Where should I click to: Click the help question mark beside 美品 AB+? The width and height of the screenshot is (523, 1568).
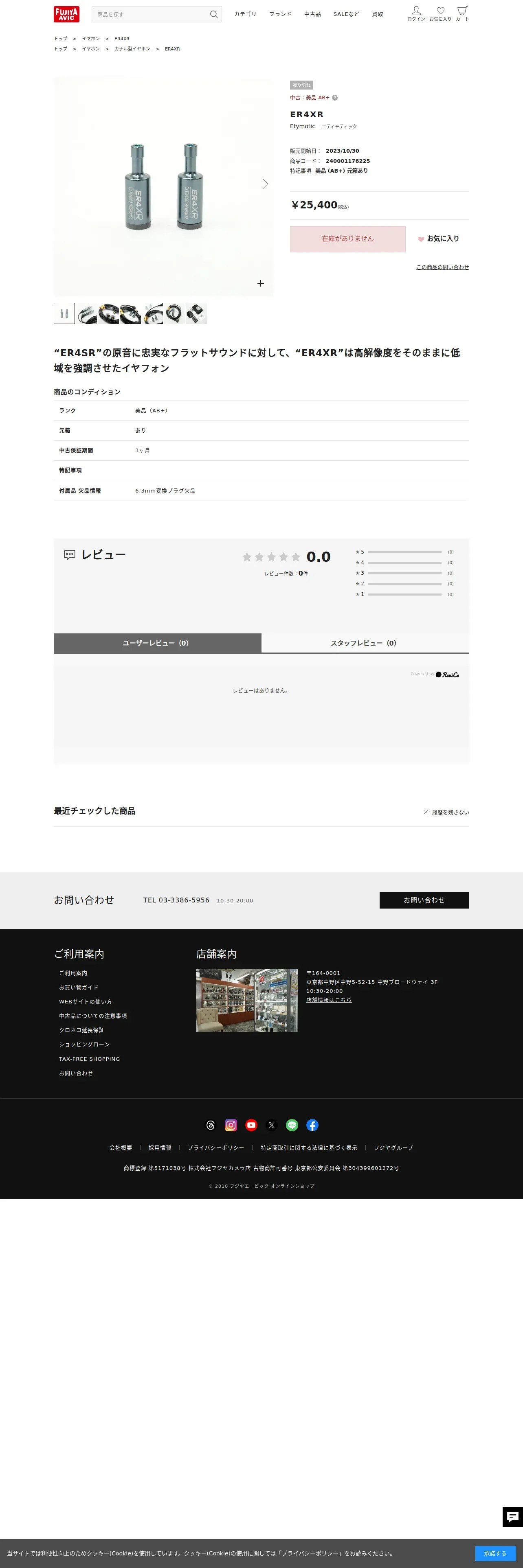tap(334, 97)
